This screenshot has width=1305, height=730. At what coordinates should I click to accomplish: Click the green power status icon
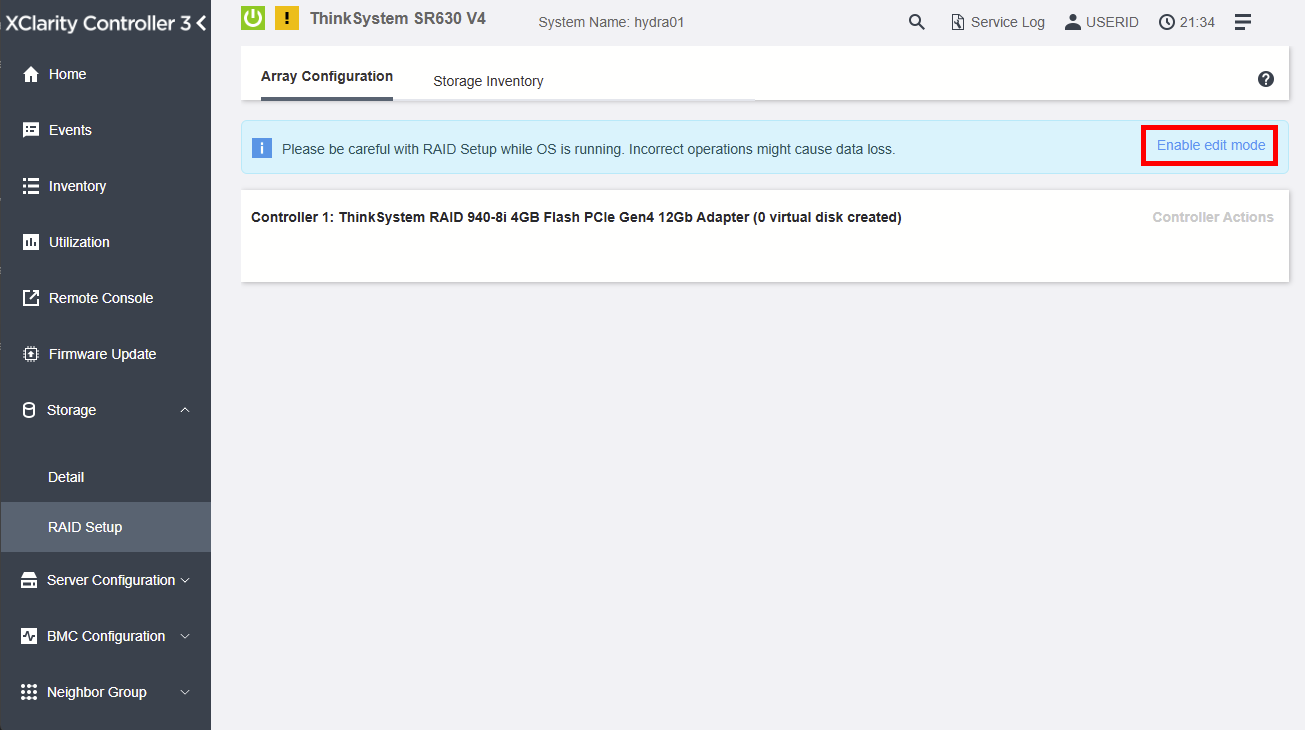click(253, 18)
